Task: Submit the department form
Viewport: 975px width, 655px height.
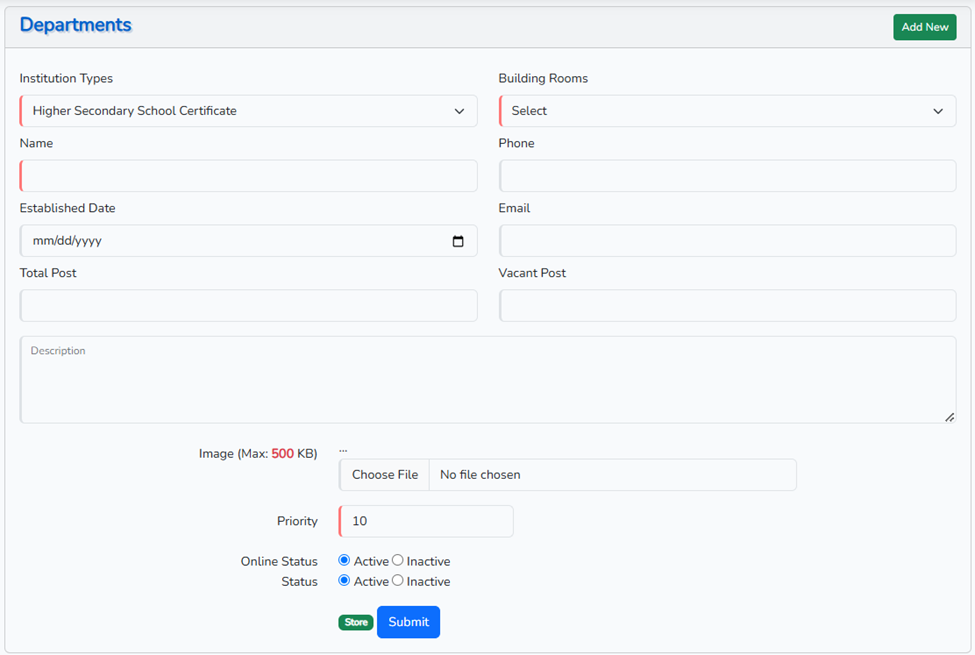Action: point(408,622)
